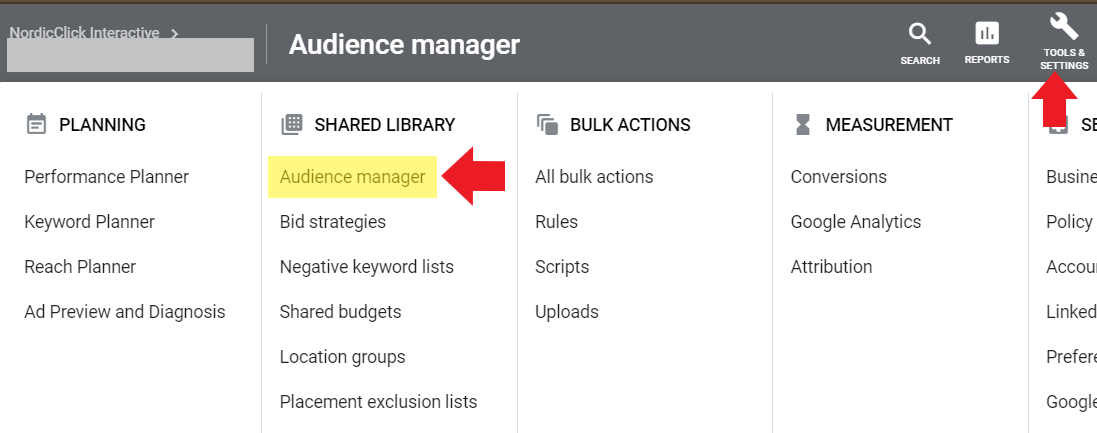Go to Conversions under Measurement

[838, 177]
